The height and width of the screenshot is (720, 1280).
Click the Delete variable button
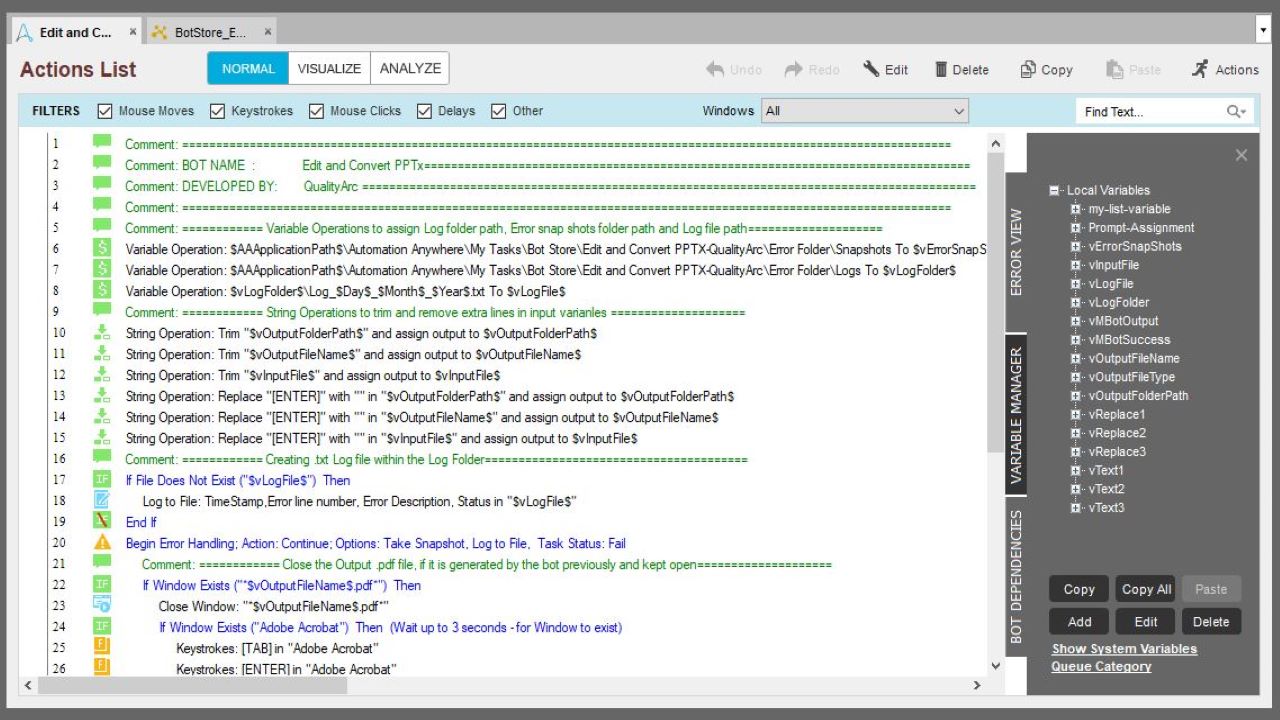point(1211,621)
